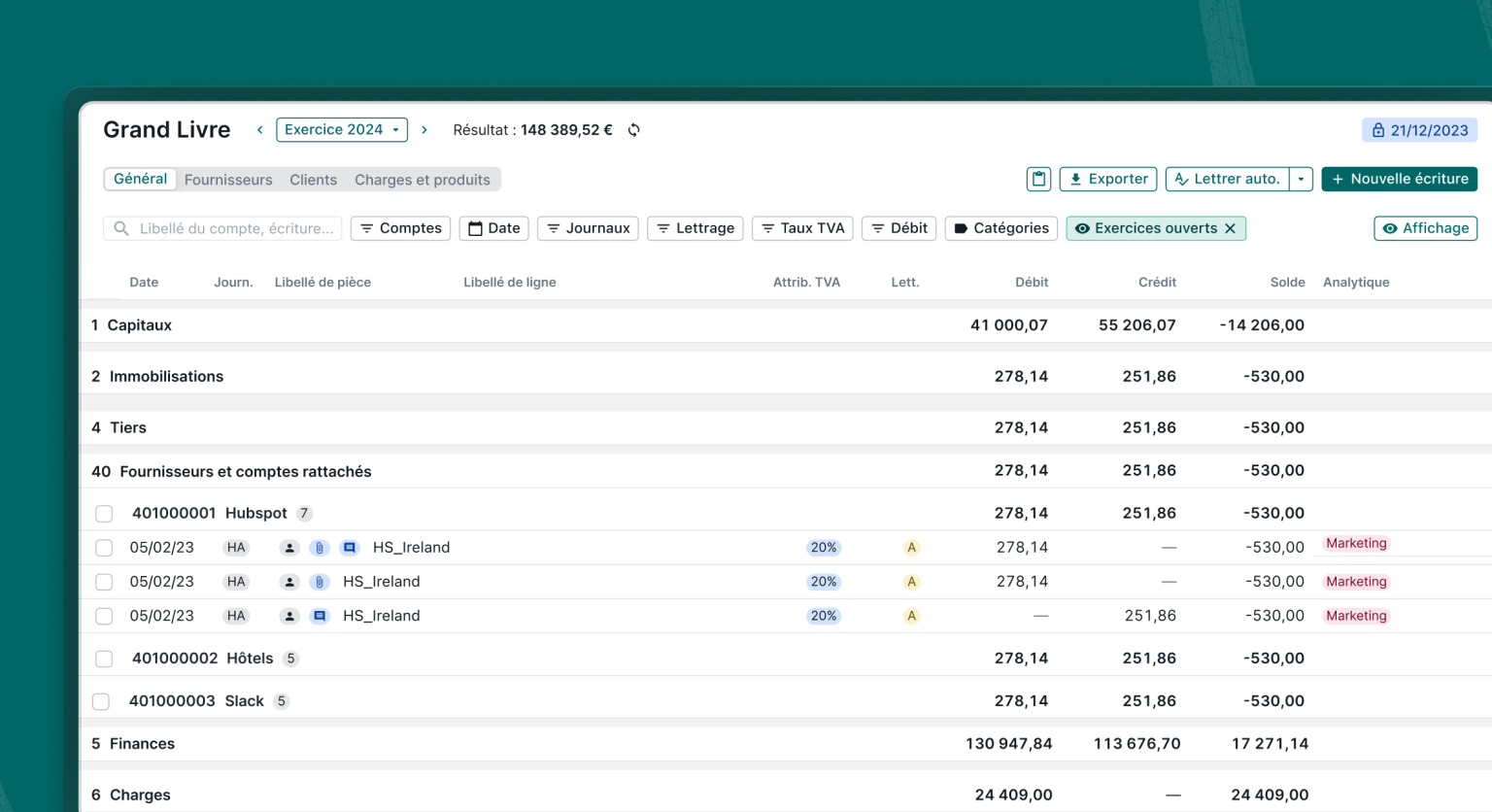1492x812 pixels.
Task: Open the Affichage options
Action: 1425,228
